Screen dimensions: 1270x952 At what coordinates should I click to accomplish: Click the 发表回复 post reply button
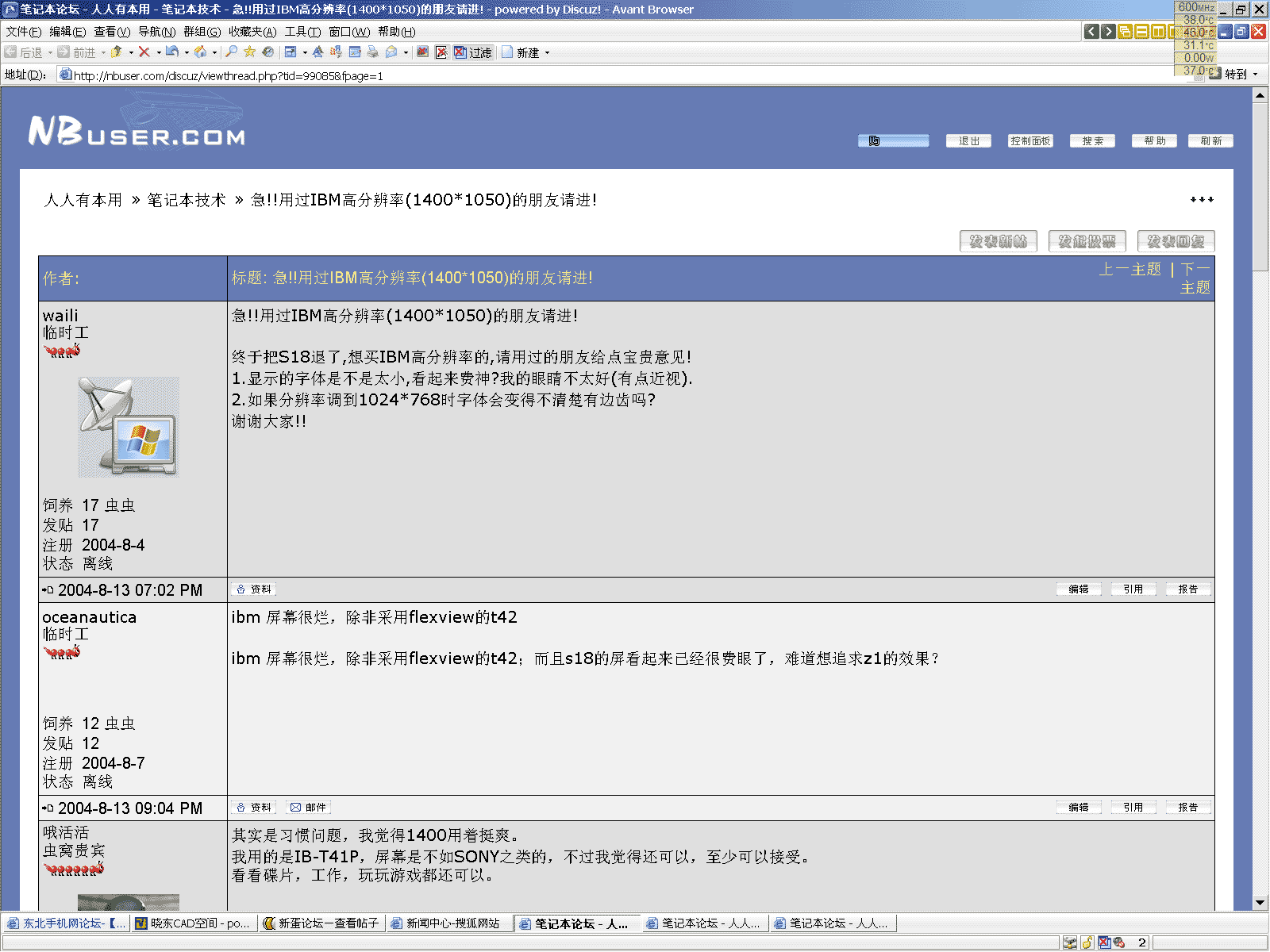(1176, 241)
